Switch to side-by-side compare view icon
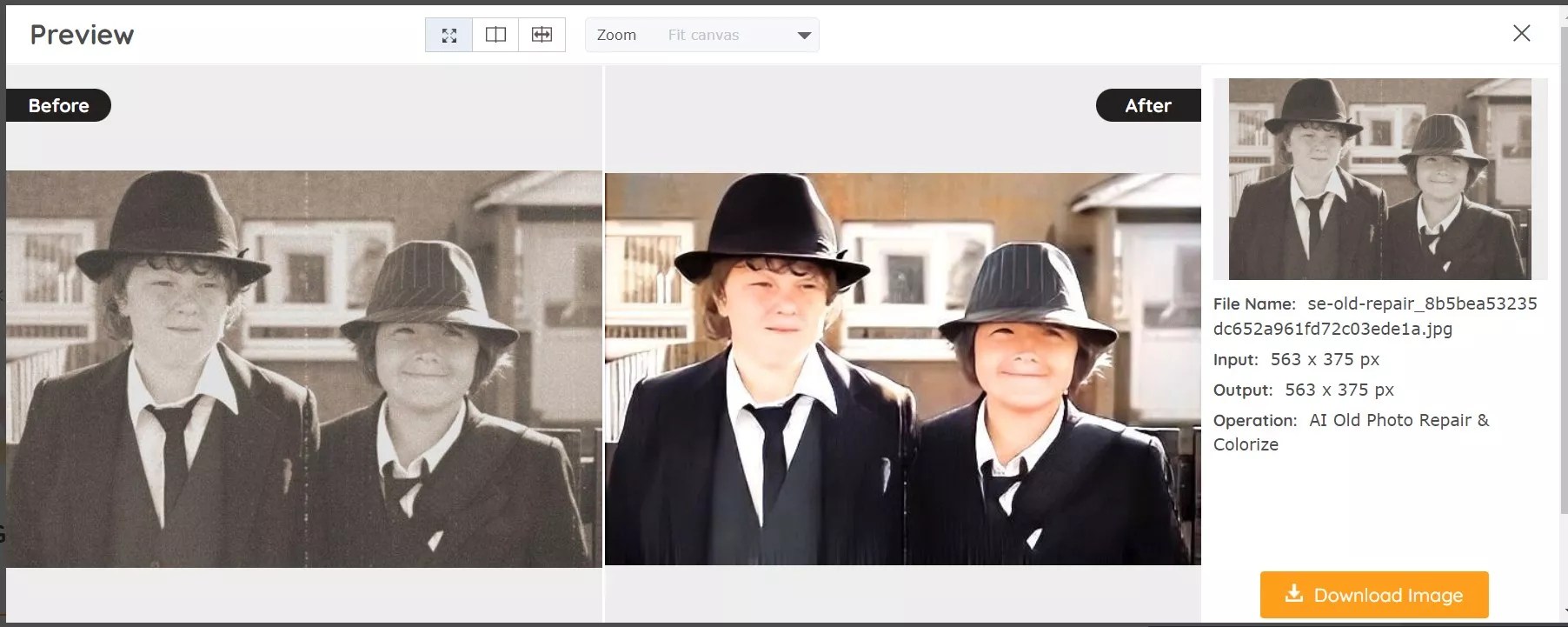 495,35
